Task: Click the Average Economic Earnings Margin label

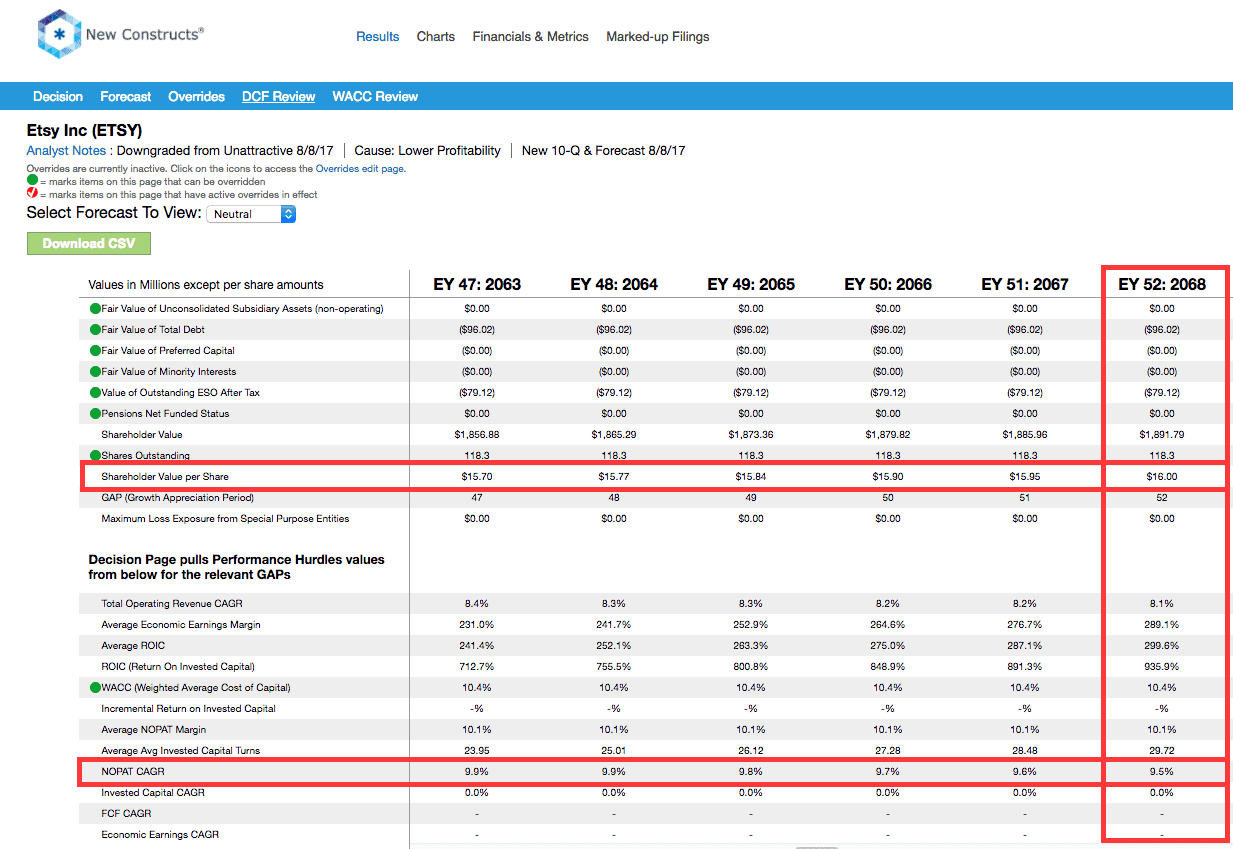Action: click(x=181, y=625)
